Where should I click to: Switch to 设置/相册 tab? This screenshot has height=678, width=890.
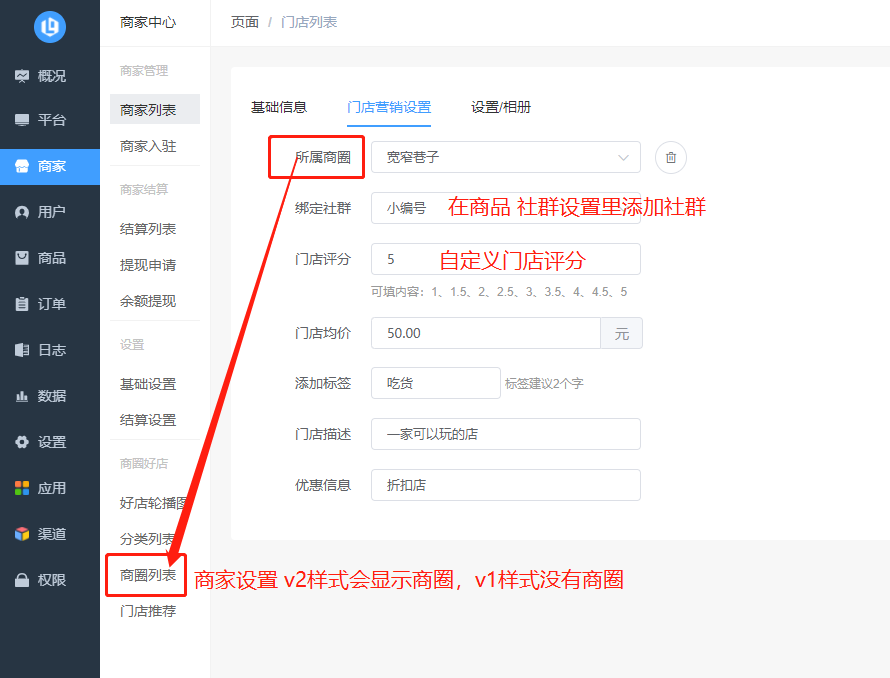501,107
